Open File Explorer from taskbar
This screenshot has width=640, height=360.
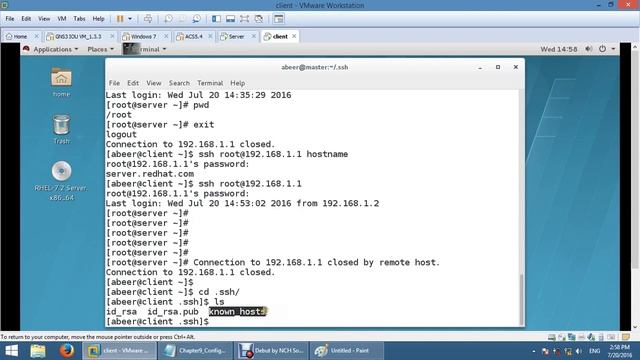(38, 351)
